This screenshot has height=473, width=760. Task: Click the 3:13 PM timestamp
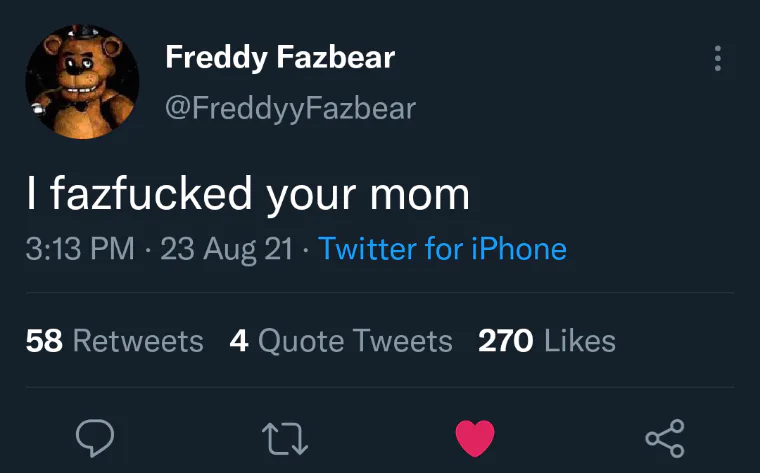pyautogui.click(x=80, y=249)
